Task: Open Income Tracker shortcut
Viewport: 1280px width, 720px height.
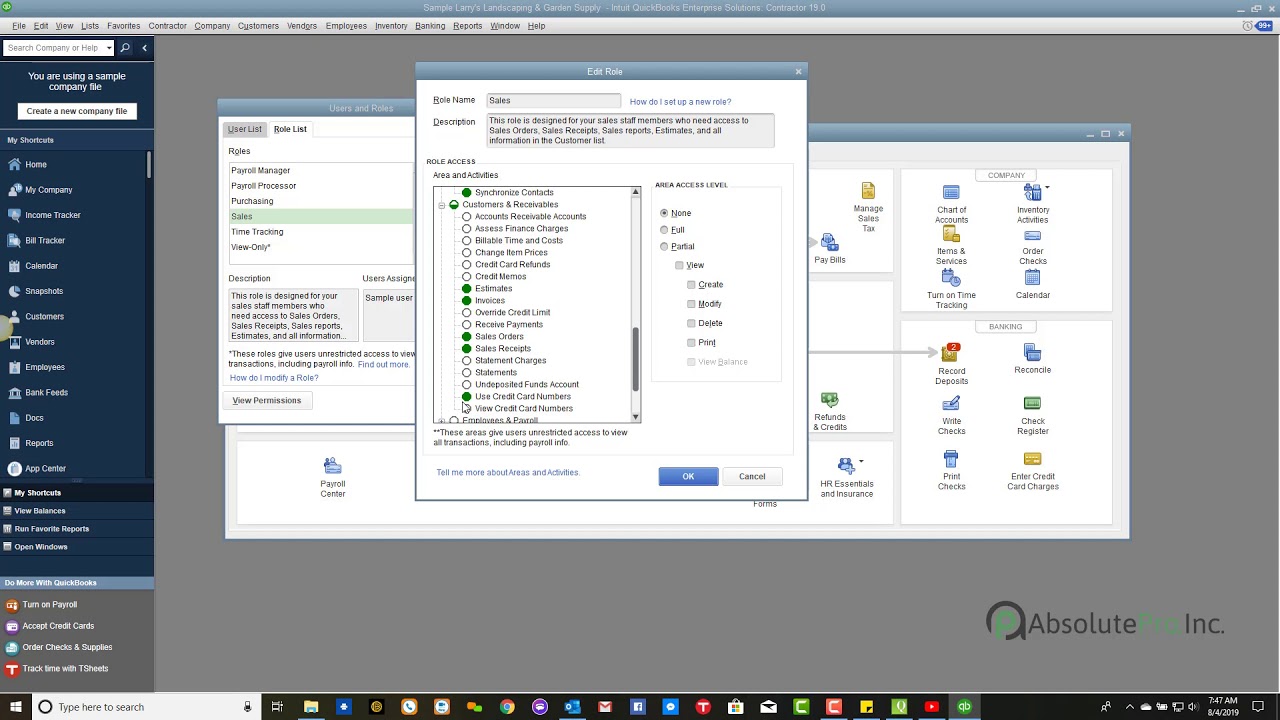Action: 53,215
